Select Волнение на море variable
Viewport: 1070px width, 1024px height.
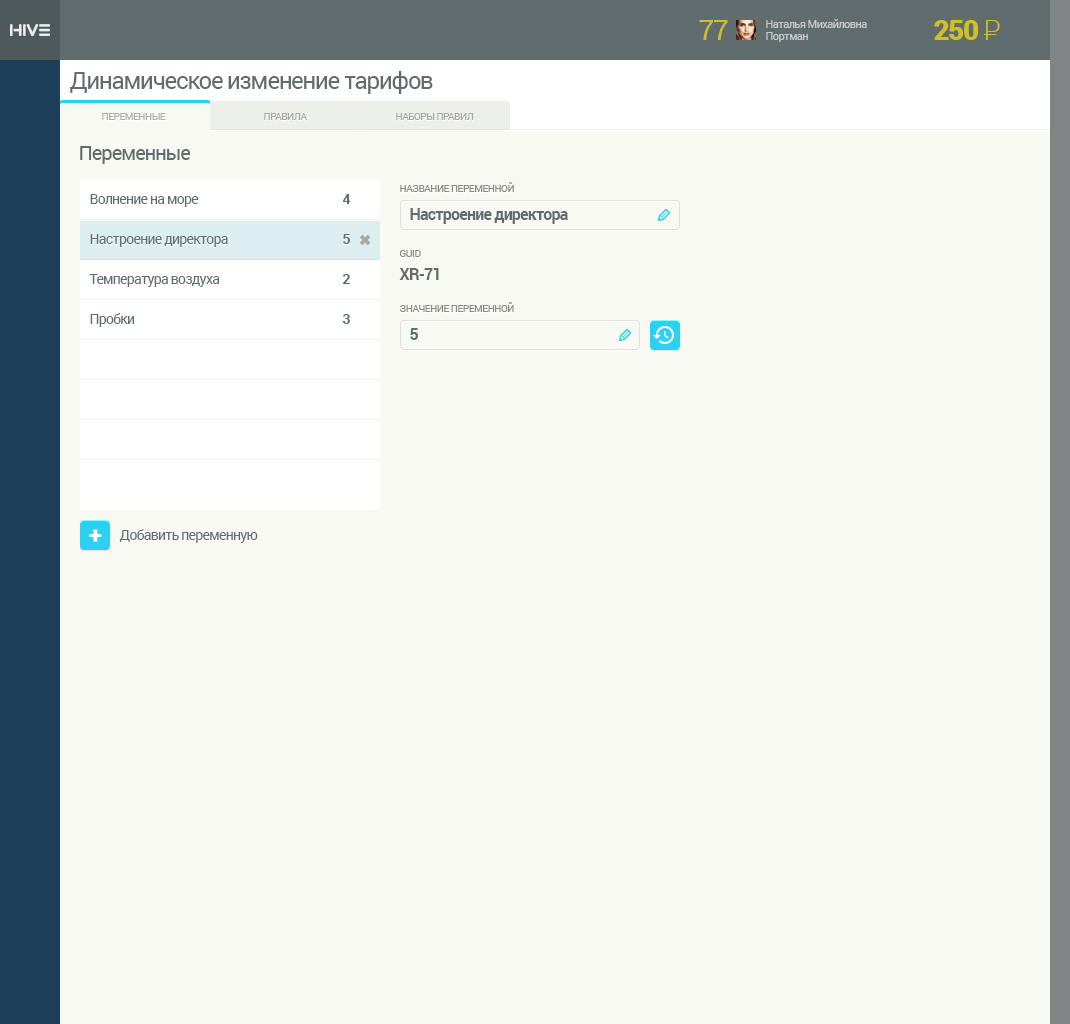pyautogui.click(x=144, y=200)
